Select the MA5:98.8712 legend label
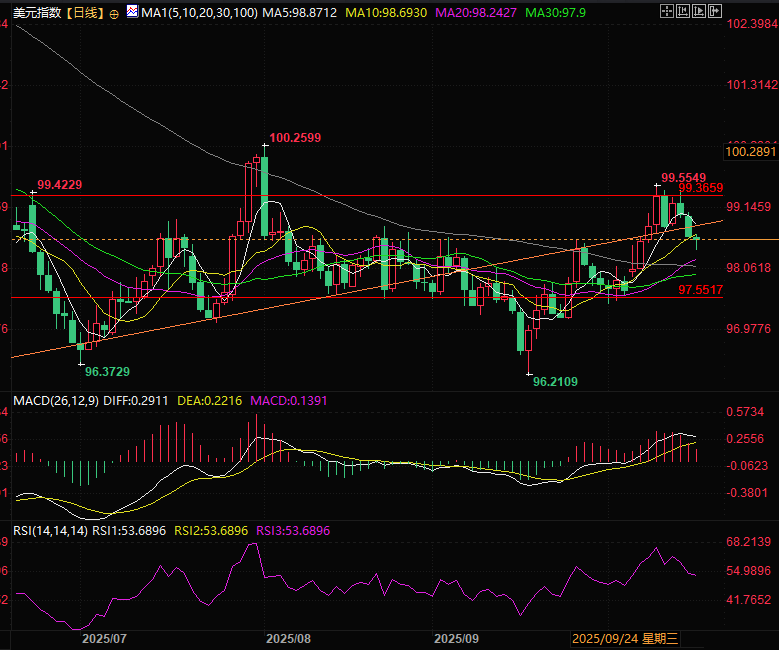The height and width of the screenshot is (650, 779). pyautogui.click(x=299, y=13)
